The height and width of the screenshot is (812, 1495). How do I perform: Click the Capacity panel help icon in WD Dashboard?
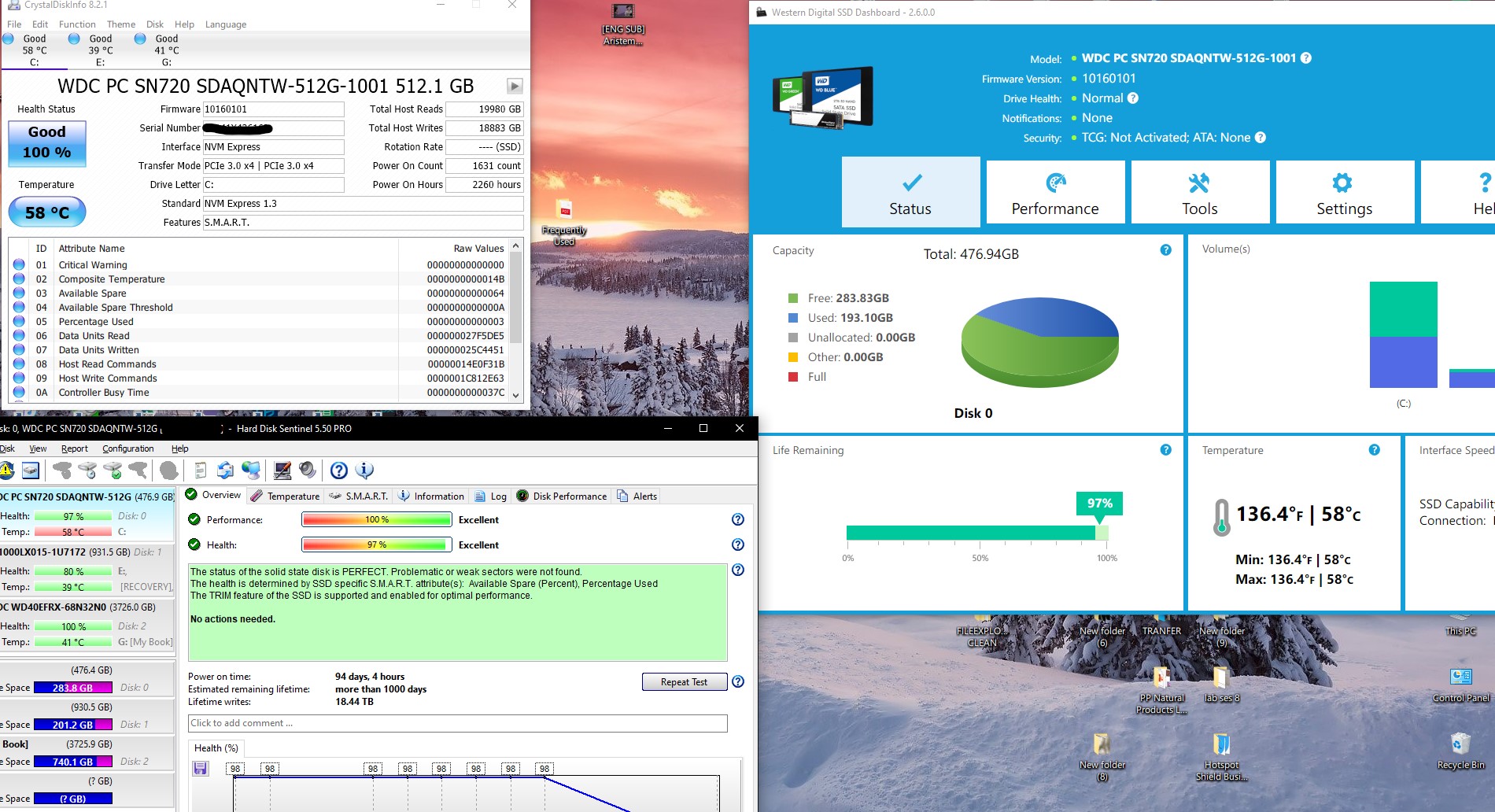coord(1166,250)
